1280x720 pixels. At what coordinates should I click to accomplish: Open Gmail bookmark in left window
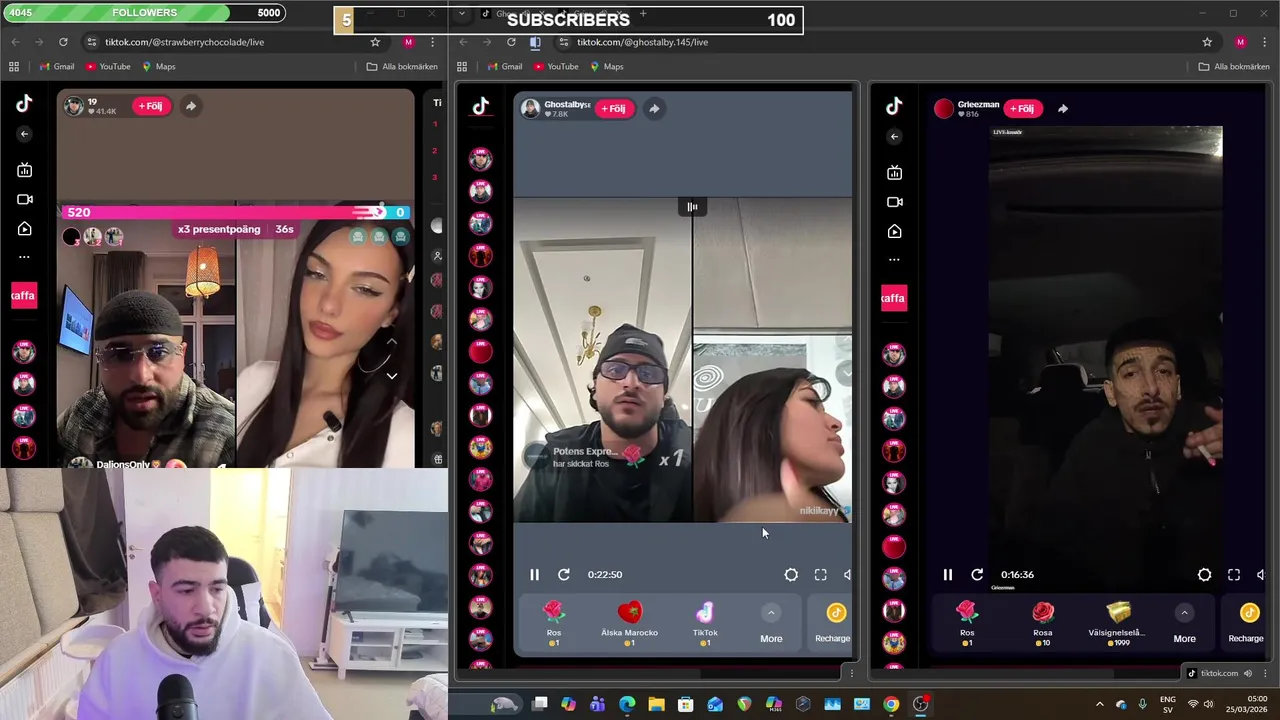[56, 66]
